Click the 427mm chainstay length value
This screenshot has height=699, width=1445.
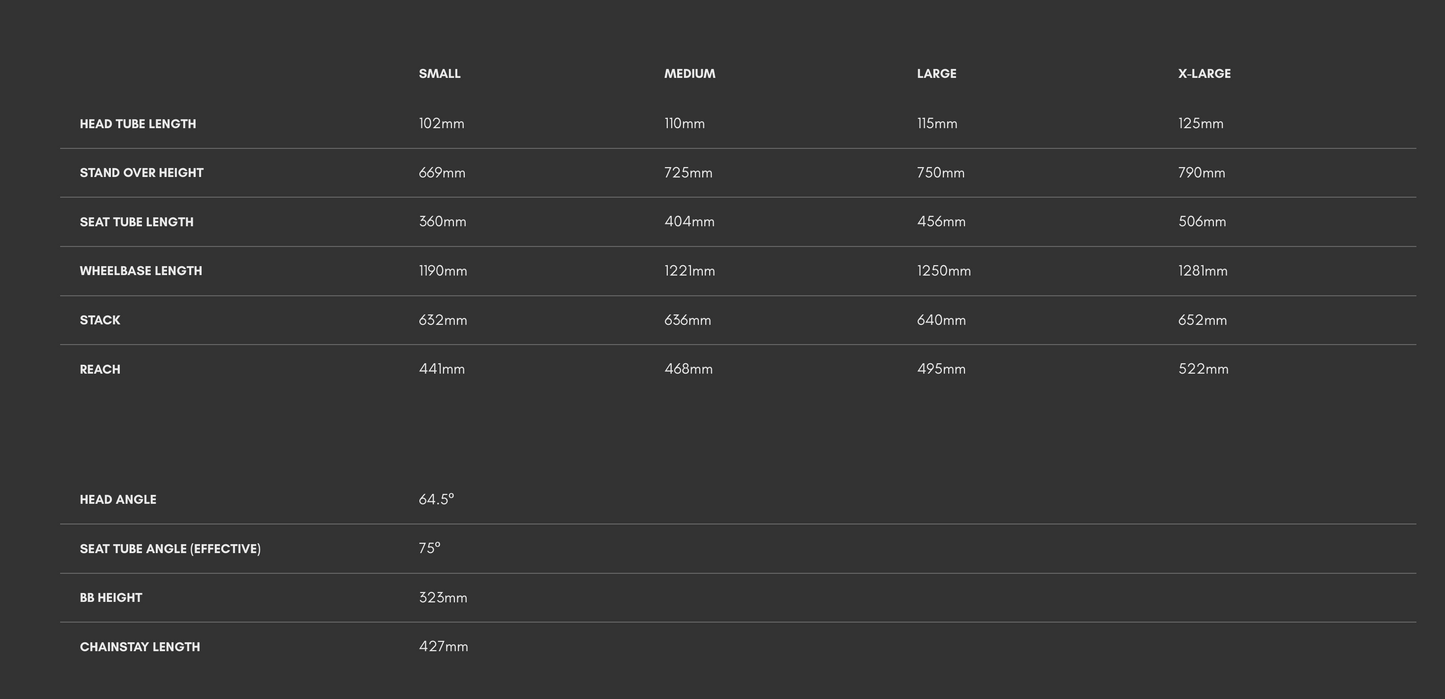(x=443, y=647)
